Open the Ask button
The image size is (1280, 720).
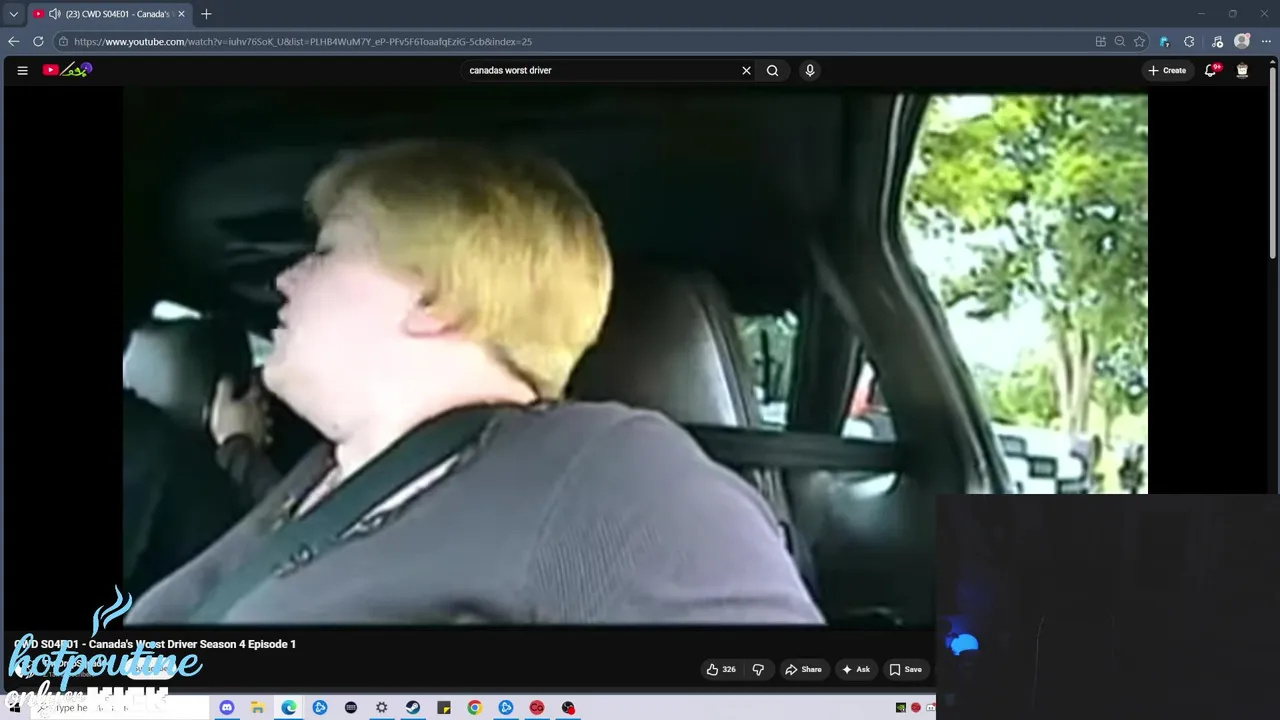pyautogui.click(x=856, y=669)
